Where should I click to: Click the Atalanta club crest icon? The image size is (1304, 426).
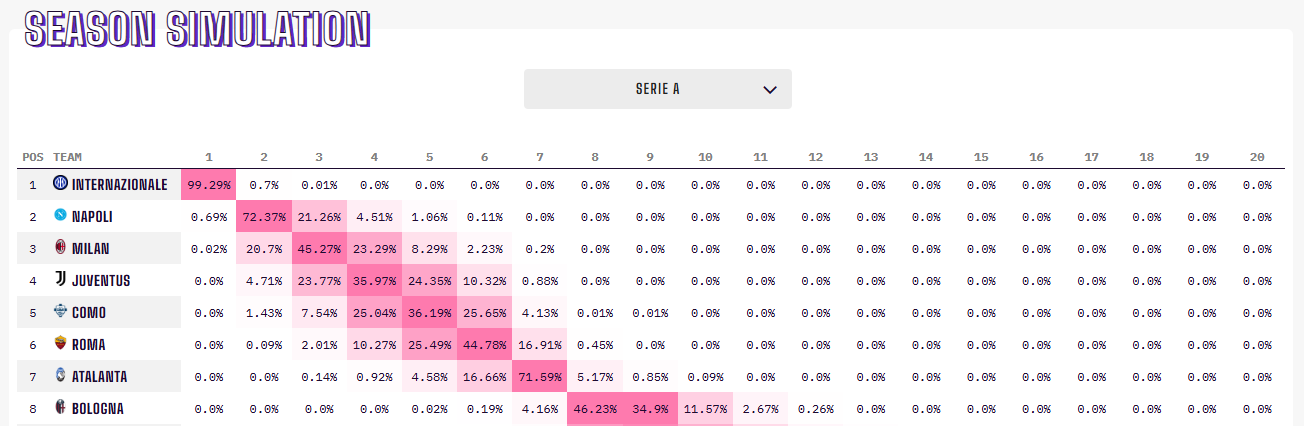pyautogui.click(x=61, y=376)
